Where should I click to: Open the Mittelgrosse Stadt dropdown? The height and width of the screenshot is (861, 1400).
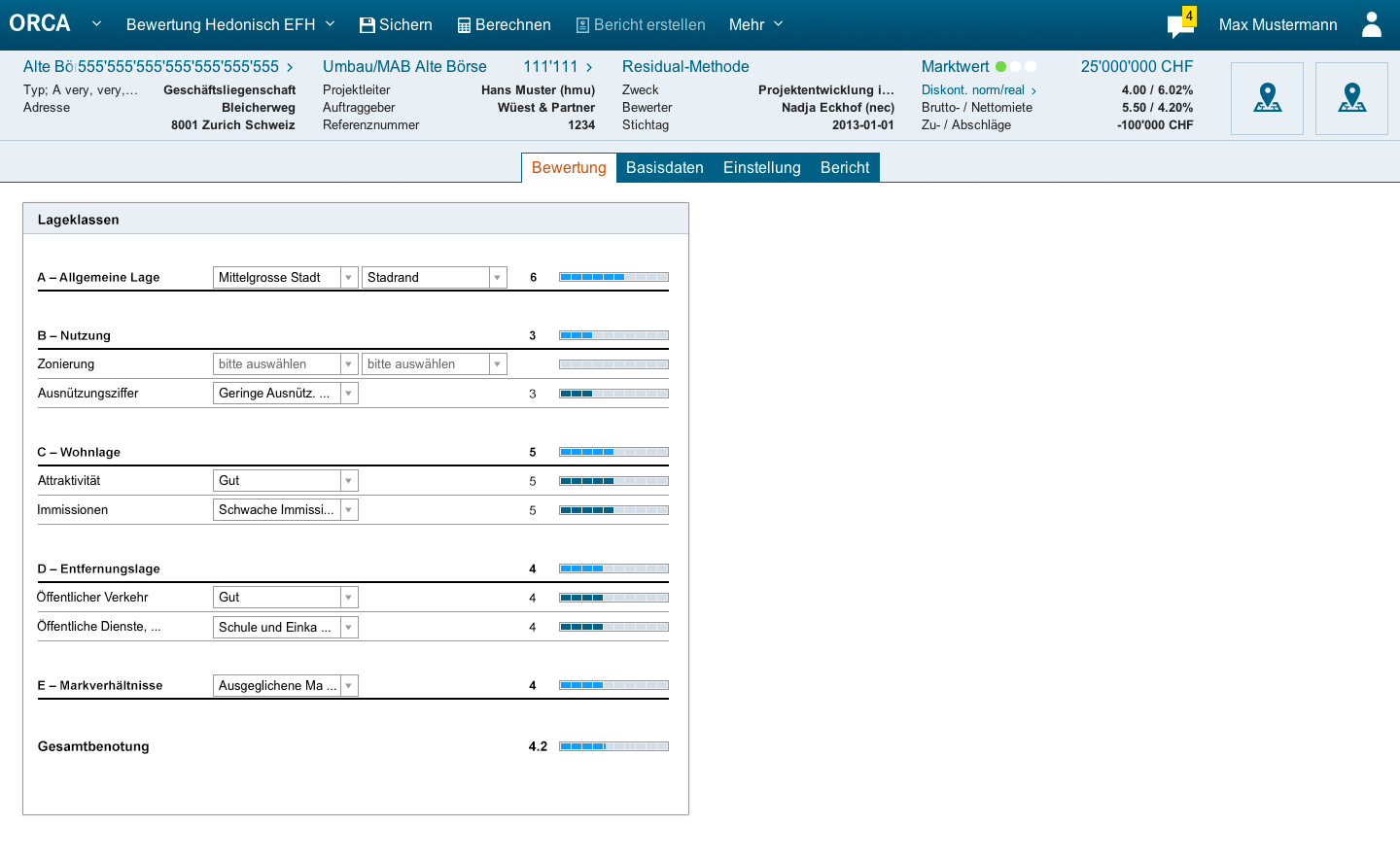(286, 277)
